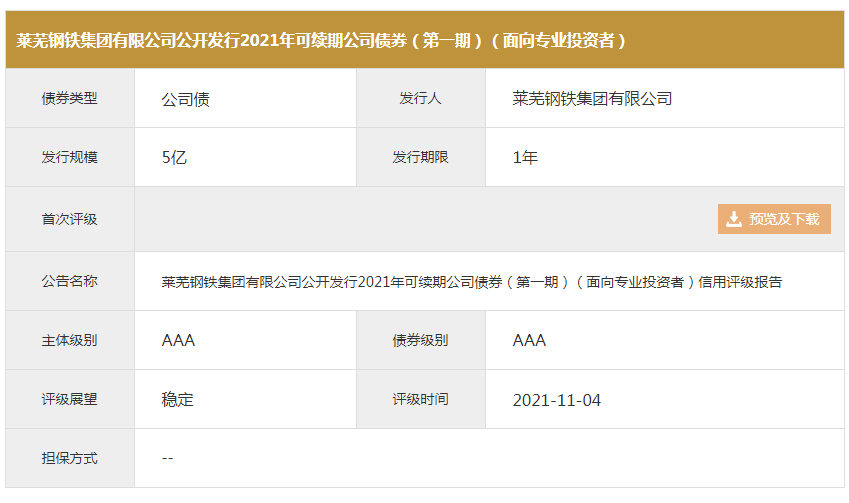Viewport: 849px width, 503px height.
Task: Click the 公司债 bond type value
Action: [x=185, y=99]
